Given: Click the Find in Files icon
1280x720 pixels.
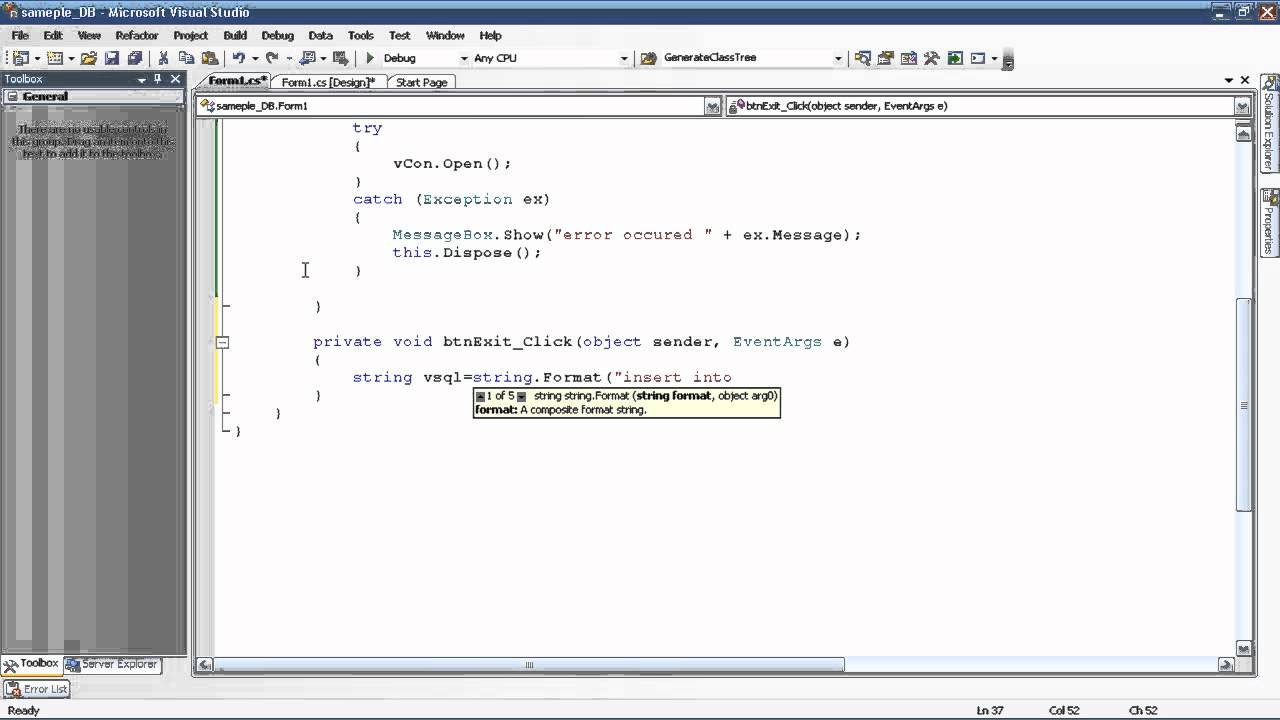Looking at the screenshot, I should tap(649, 58).
